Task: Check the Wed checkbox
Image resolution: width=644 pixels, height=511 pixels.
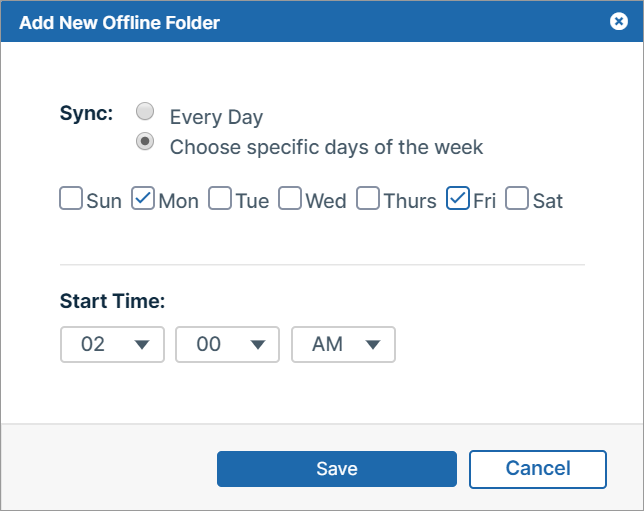Action: tap(290, 198)
